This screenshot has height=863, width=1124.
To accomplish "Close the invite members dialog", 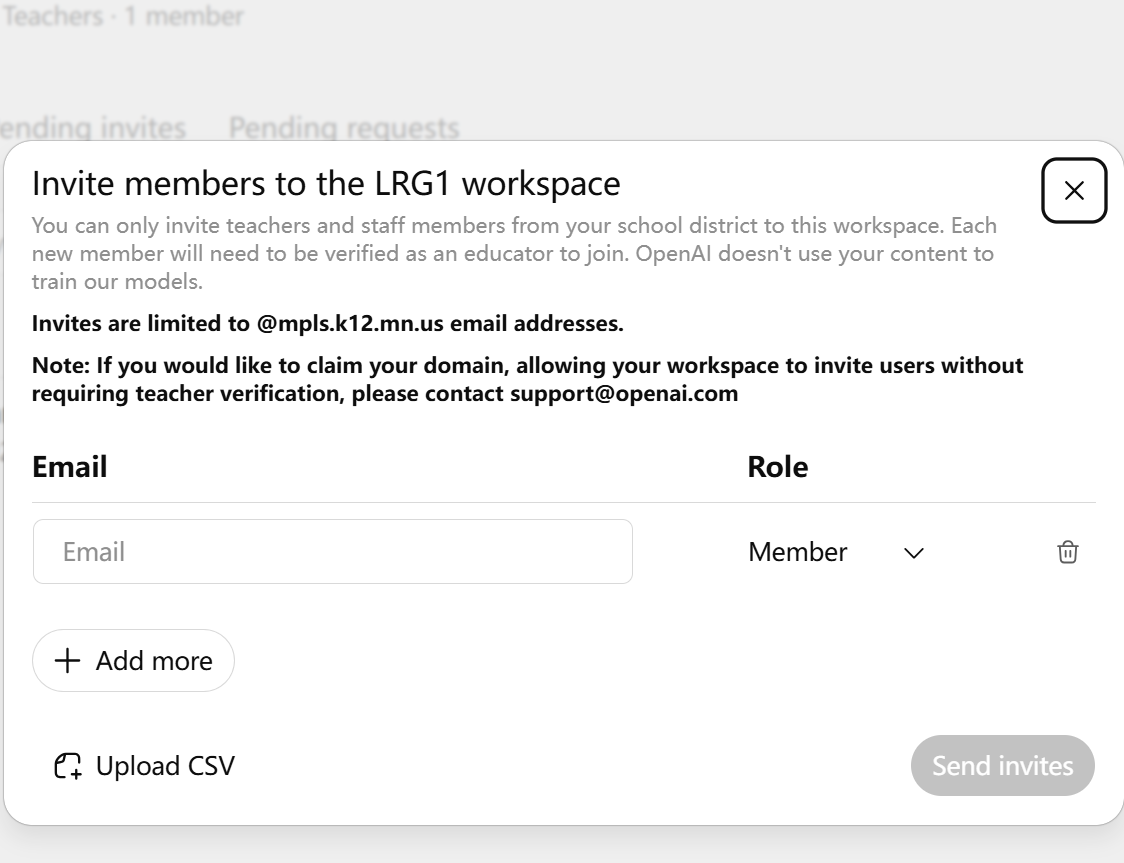I will (1074, 191).
